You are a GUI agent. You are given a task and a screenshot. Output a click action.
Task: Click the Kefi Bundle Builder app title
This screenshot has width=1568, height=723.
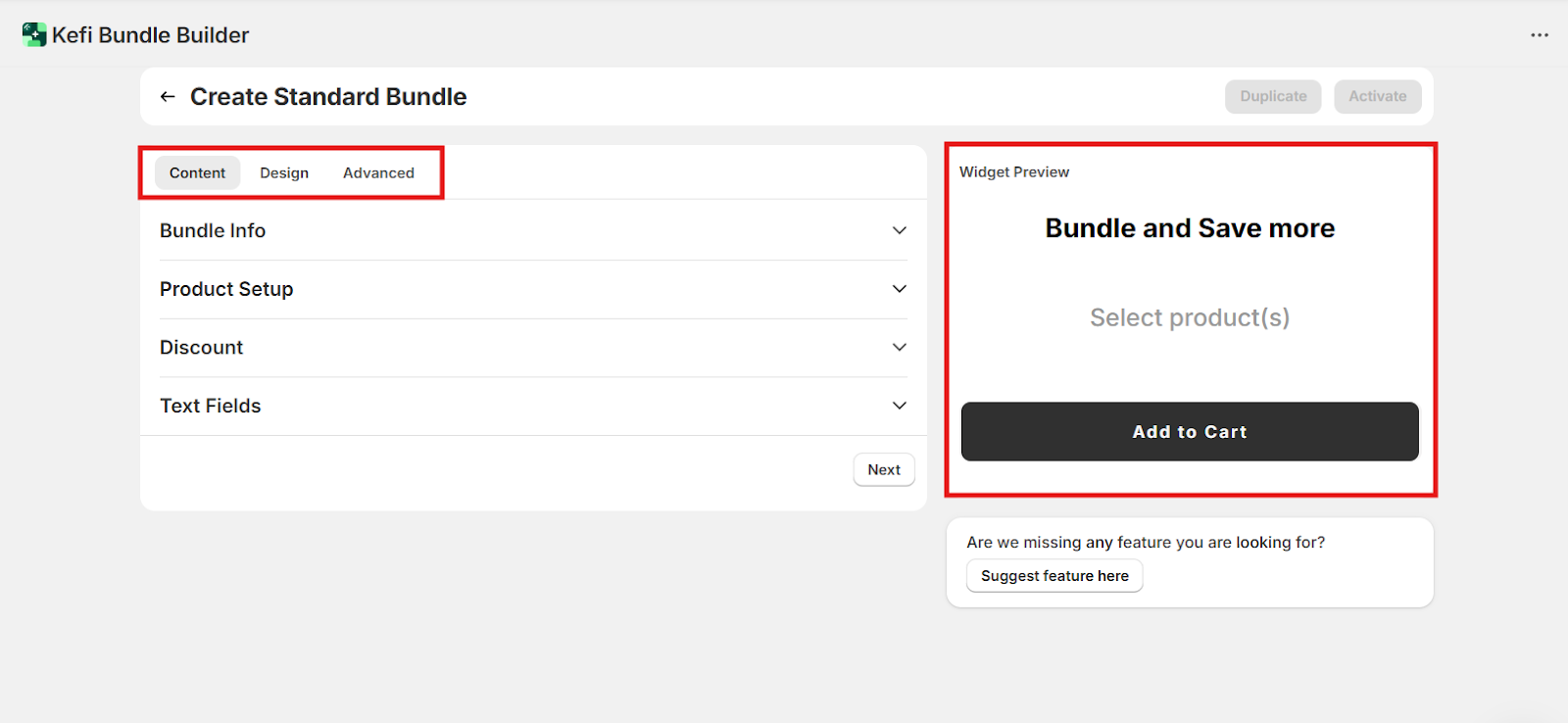(x=151, y=35)
